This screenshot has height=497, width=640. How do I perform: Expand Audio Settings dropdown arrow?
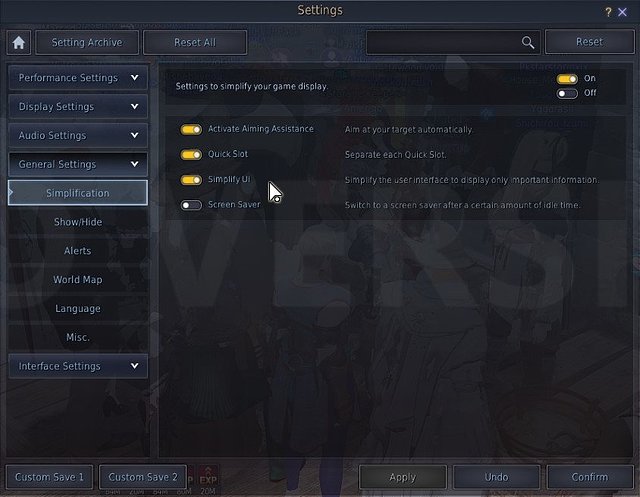[134, 135]
